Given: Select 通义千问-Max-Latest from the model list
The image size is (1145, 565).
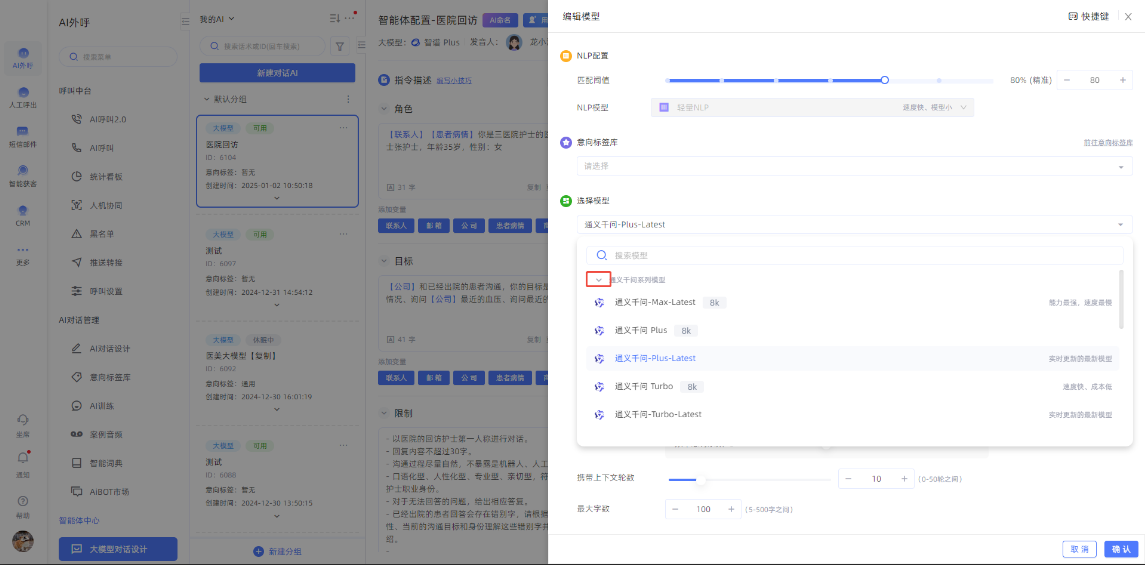Looking at the screenshot, I should (655, 302).
